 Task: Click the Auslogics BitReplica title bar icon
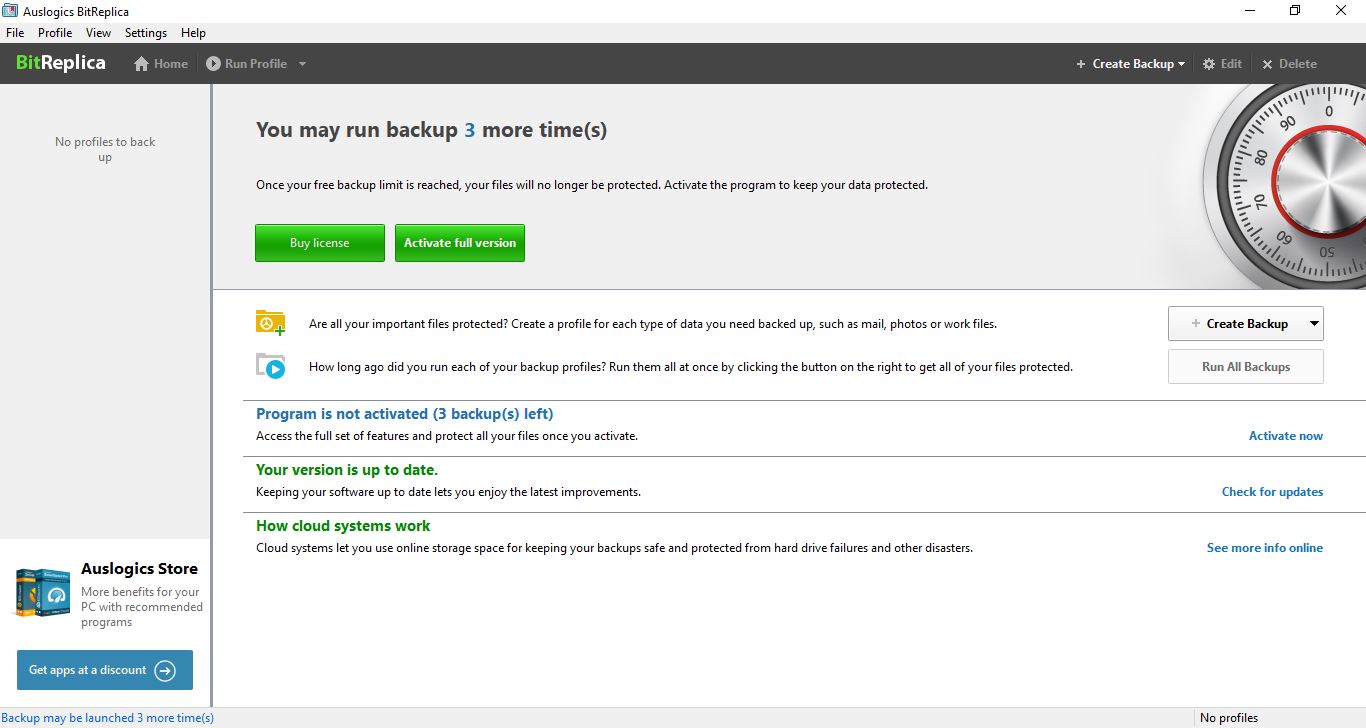(10, 11)
